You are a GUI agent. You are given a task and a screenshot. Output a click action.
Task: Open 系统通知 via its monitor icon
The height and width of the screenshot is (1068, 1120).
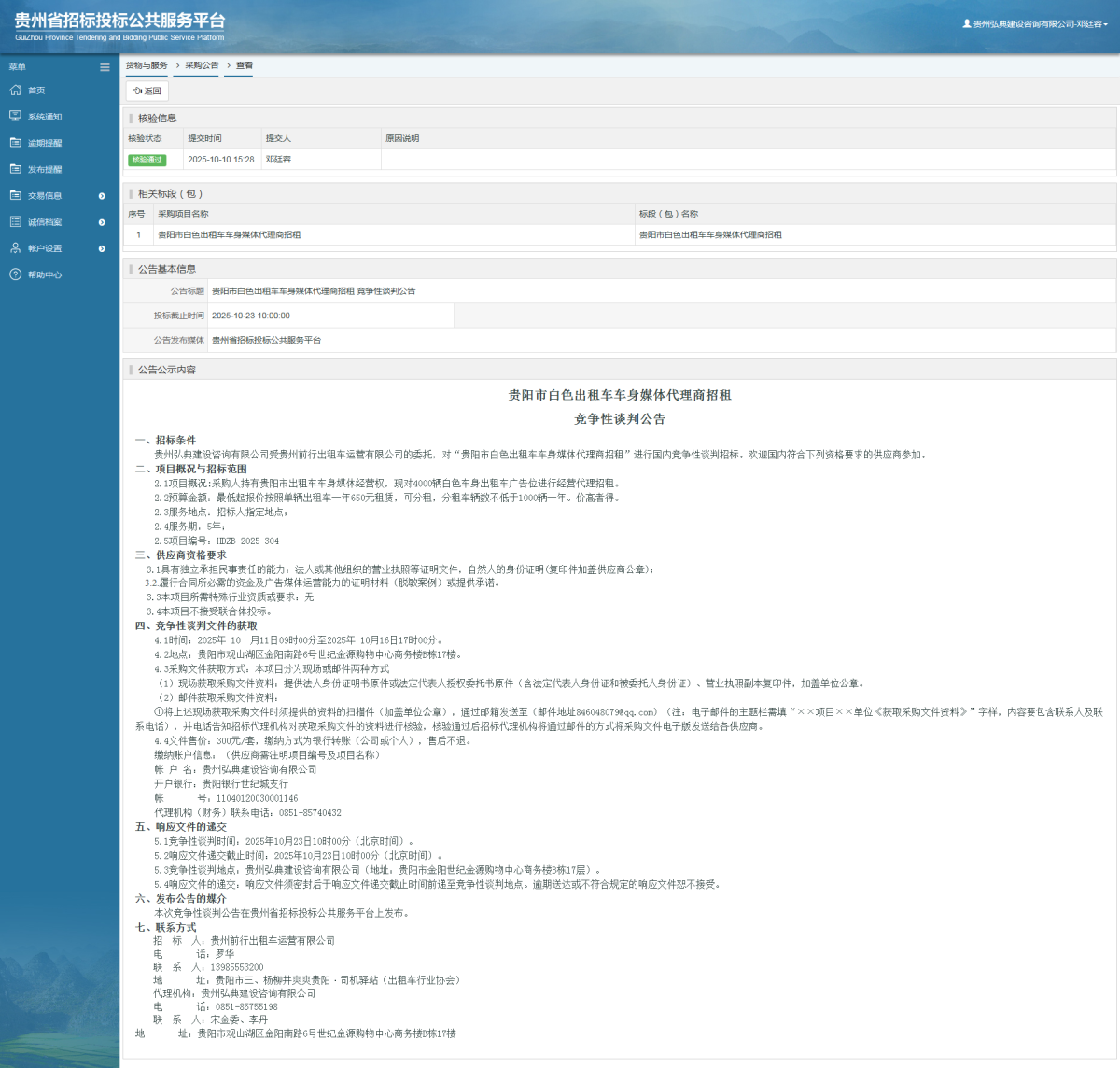pyautogui.click(x=15, y=117)
